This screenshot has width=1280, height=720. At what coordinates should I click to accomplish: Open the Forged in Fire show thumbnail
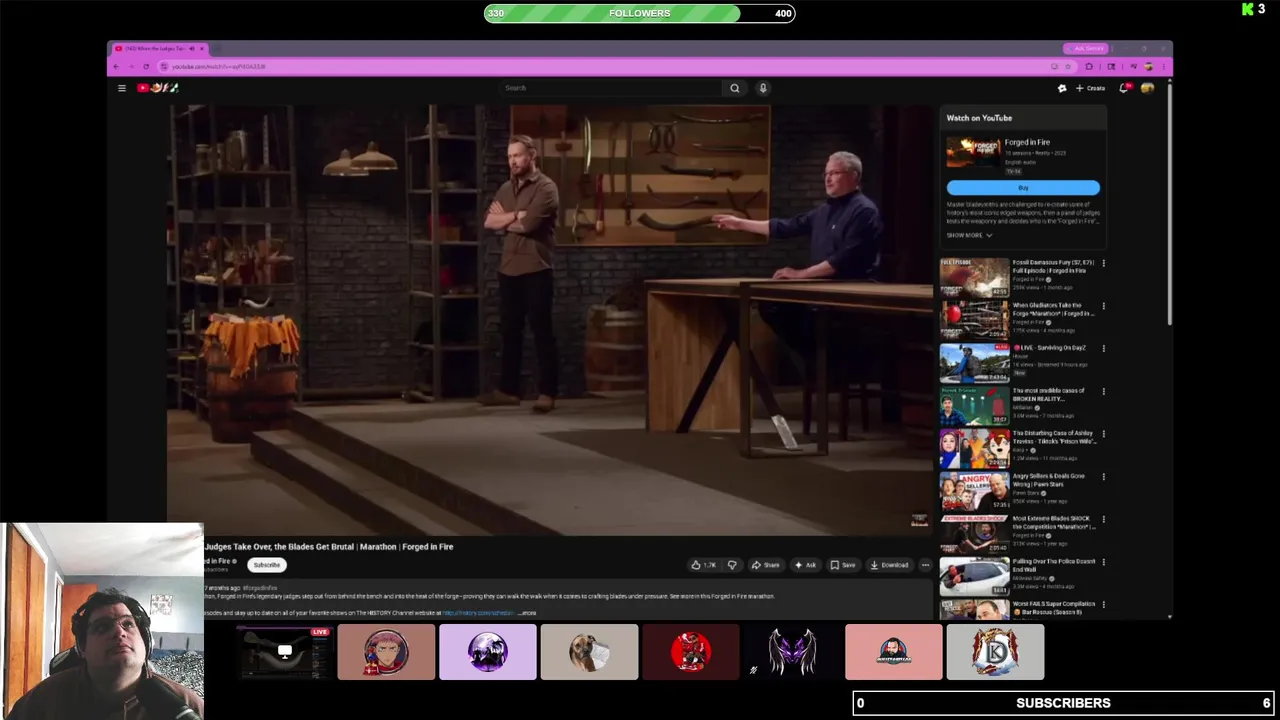click(x=973, y=153)
